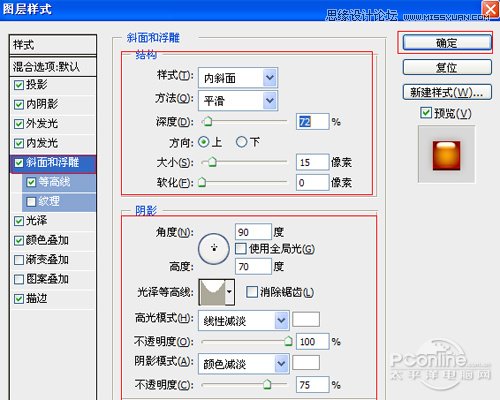Enable the 图案叠加 checkbox
Screen dimensions: 500x400
[19, 279]
